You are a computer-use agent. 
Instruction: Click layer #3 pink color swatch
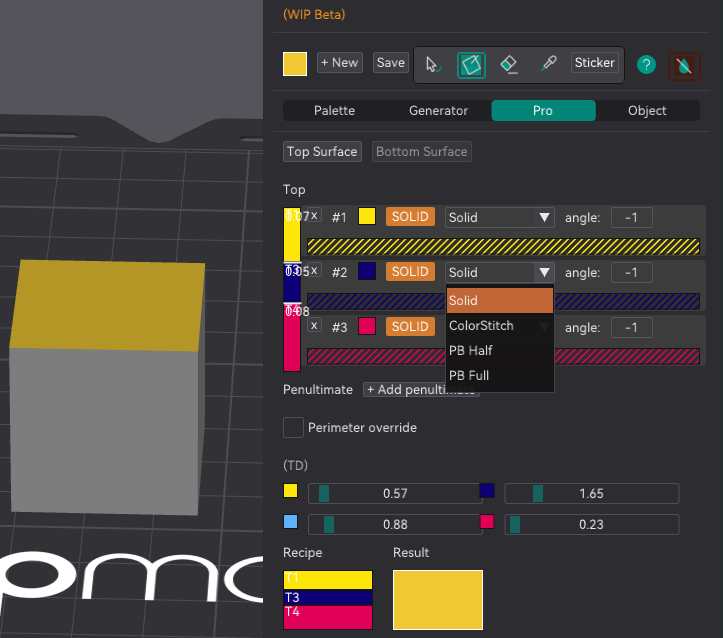tap(367, 326)
